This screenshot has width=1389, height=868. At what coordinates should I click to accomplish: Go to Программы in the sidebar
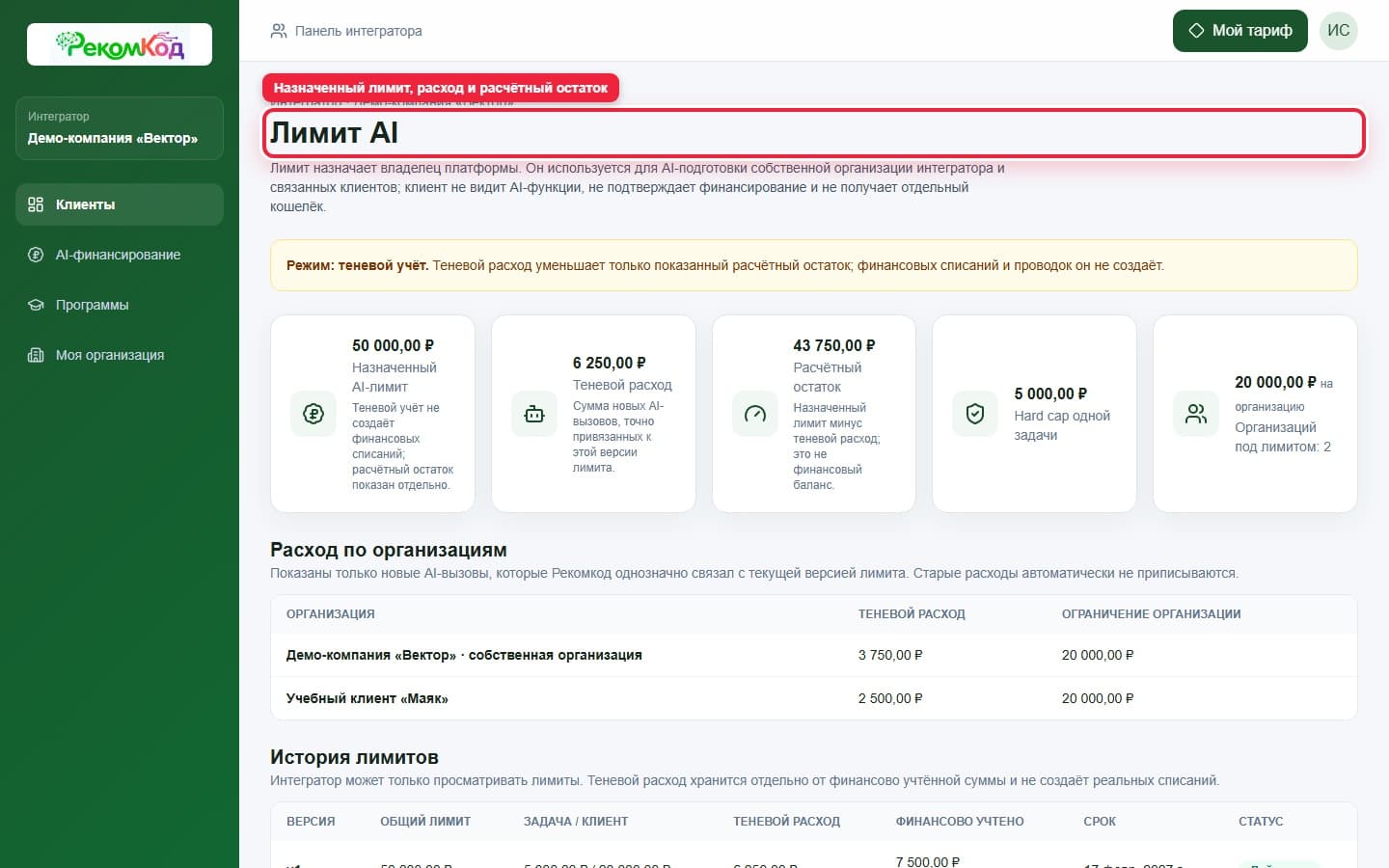coord(120,305)
